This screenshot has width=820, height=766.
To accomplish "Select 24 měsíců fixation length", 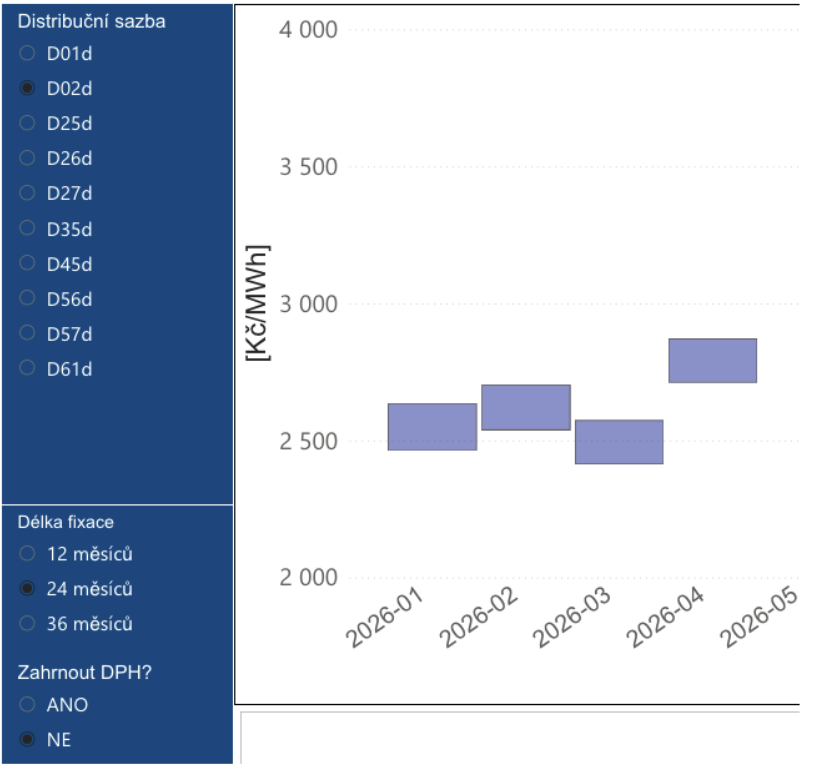I will (x=28, y=589).
